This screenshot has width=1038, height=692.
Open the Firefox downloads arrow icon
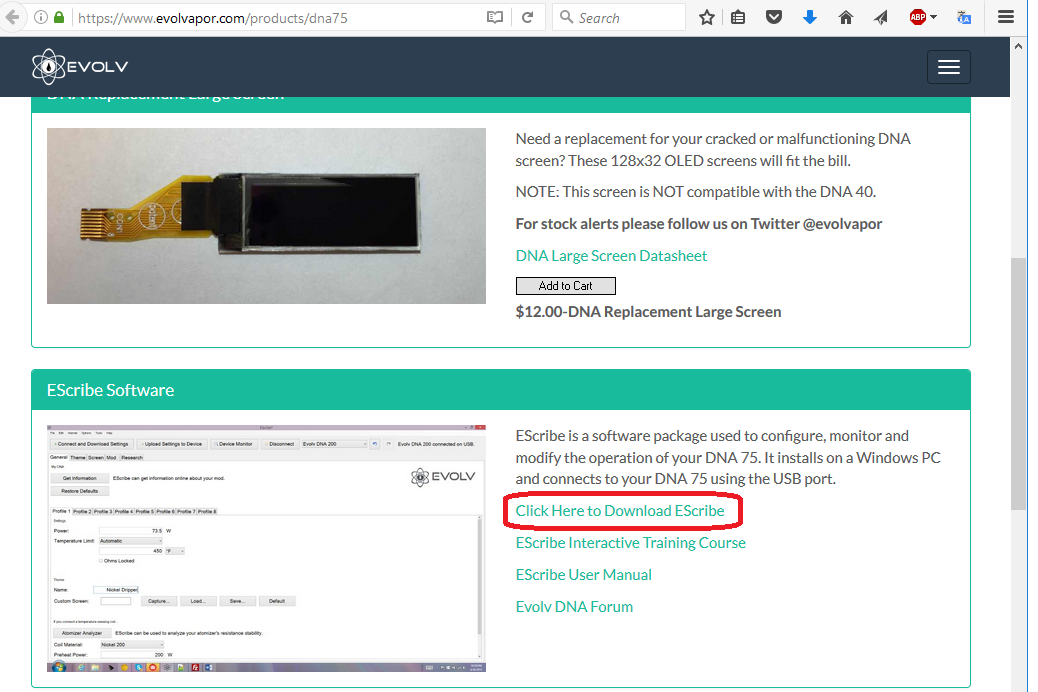[810, 18]
